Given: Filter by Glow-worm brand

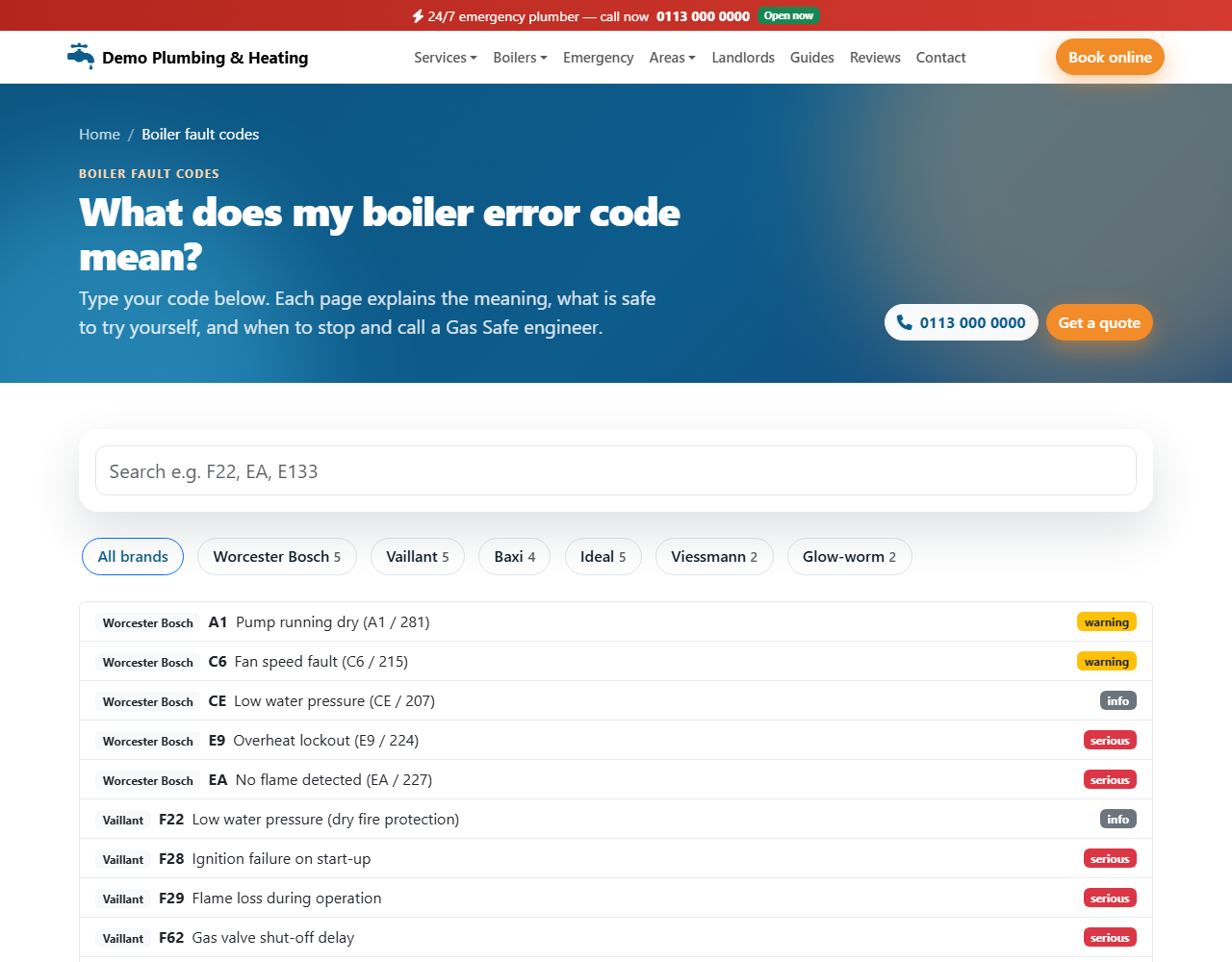Looking at the screenshot, I should click(850, 556).
